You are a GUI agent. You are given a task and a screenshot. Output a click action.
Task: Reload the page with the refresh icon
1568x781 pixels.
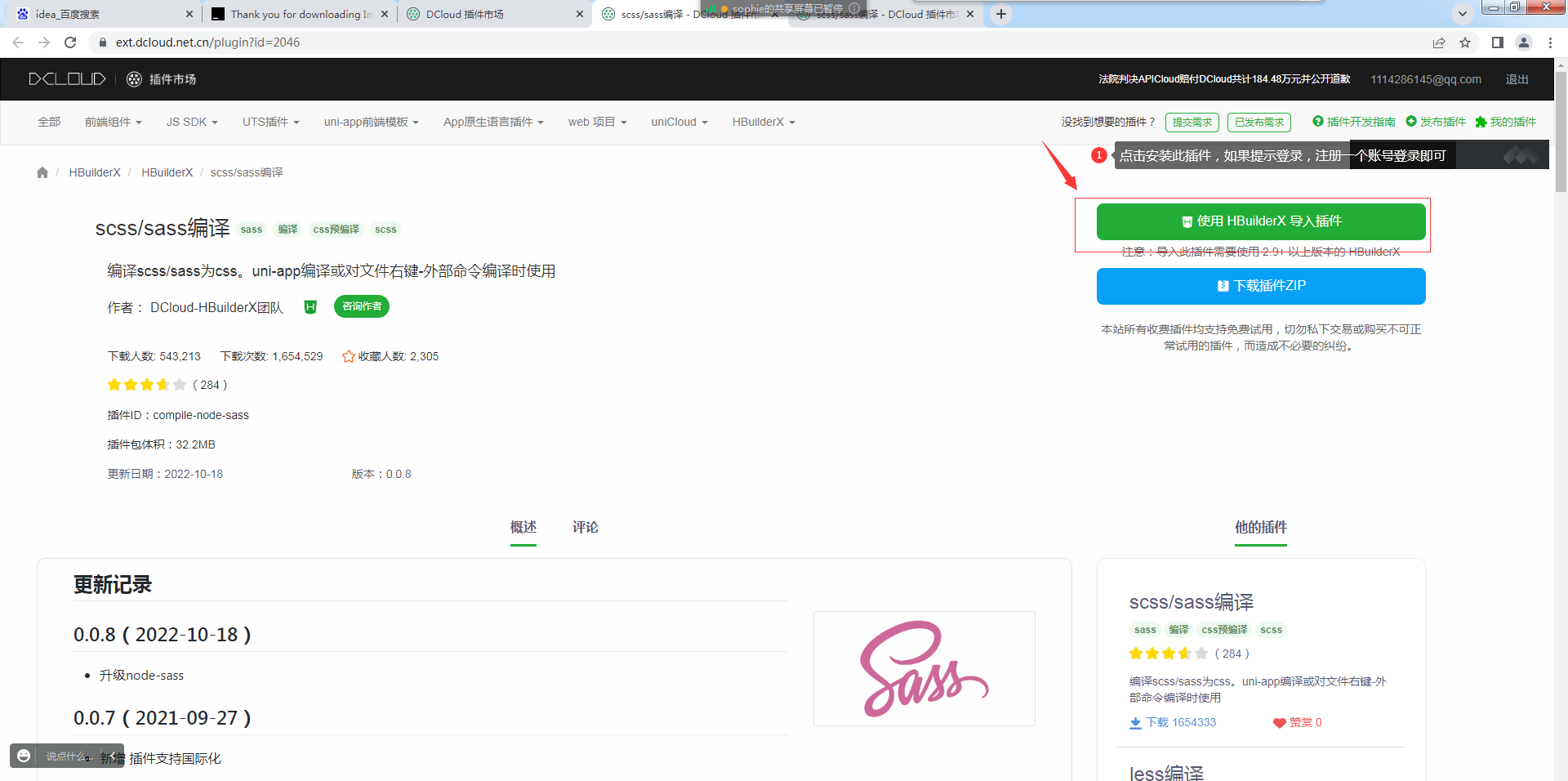coord(70,42)
